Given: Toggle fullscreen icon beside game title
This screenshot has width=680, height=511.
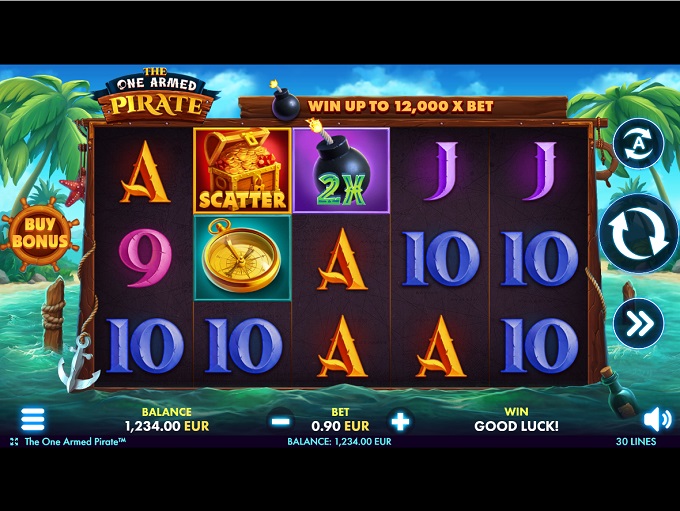Looking at the screenshot, I should pyautogui.click(x=14, y=442).
